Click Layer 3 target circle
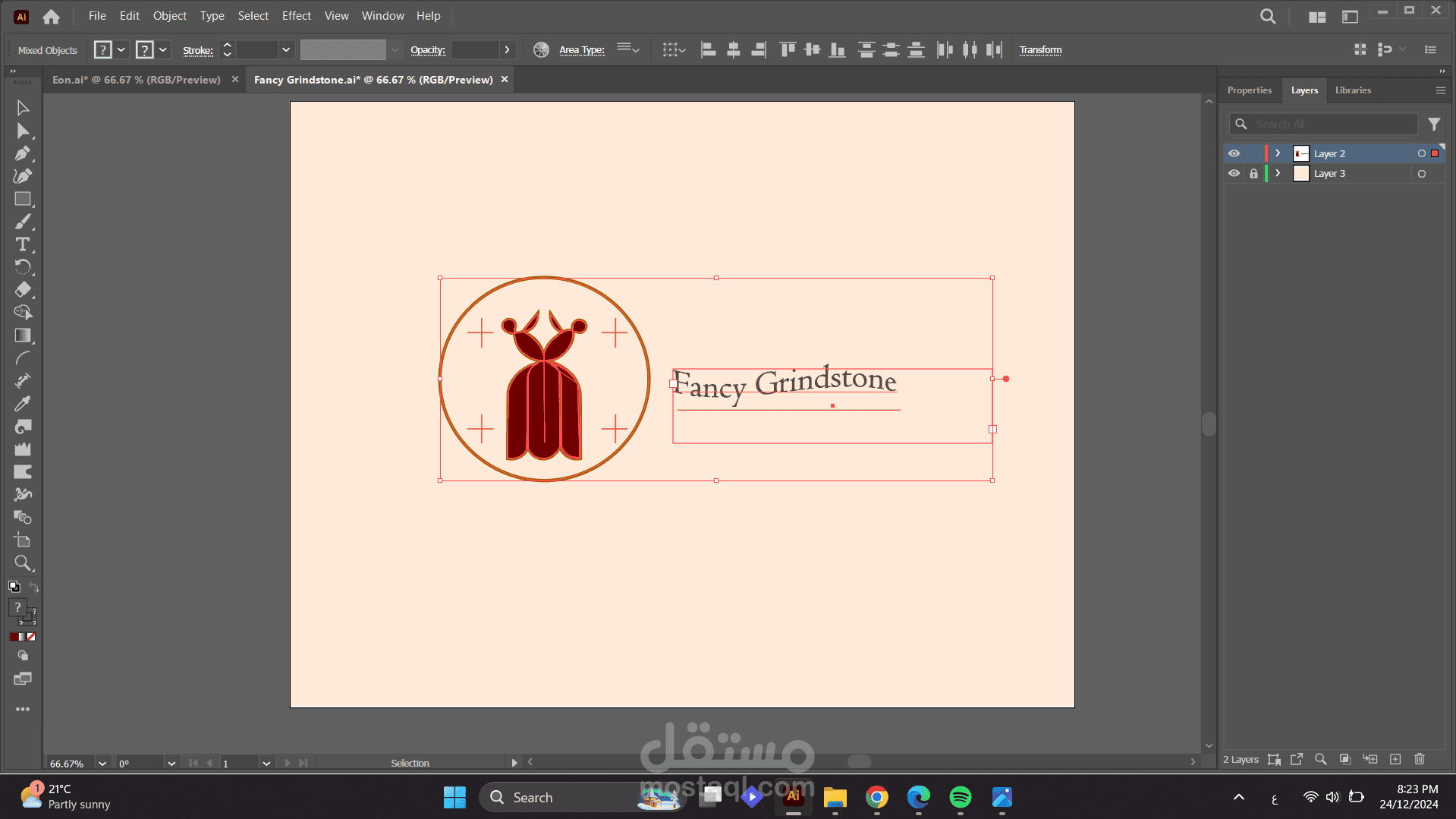This screenshot has height=819, width=1456. (1421, 174)
